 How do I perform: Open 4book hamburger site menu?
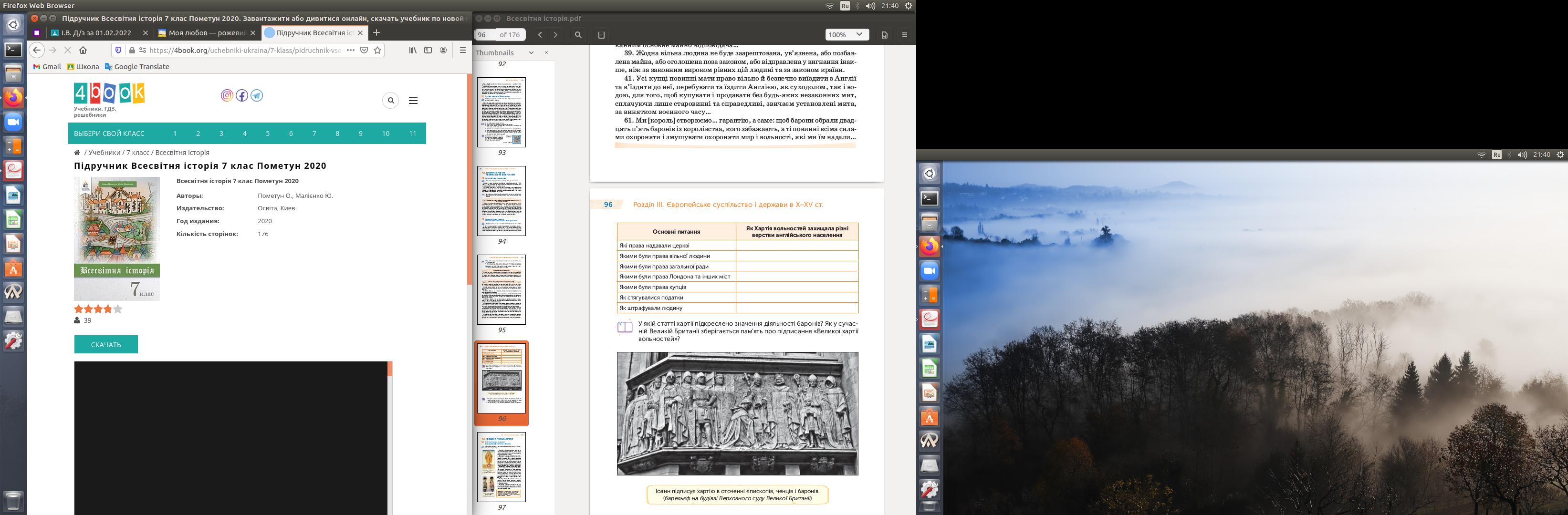pyautogui.click(x=413, y=100)
